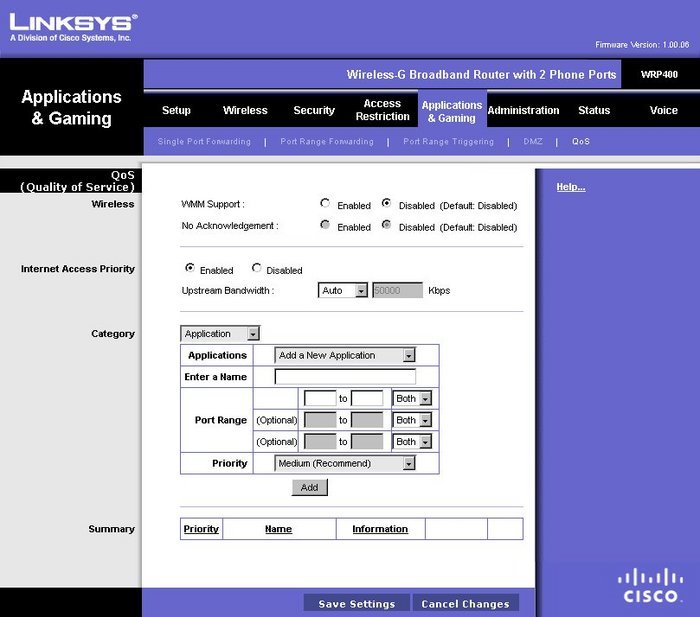Disable Internet Access Priority

click(x=256, y=268)
